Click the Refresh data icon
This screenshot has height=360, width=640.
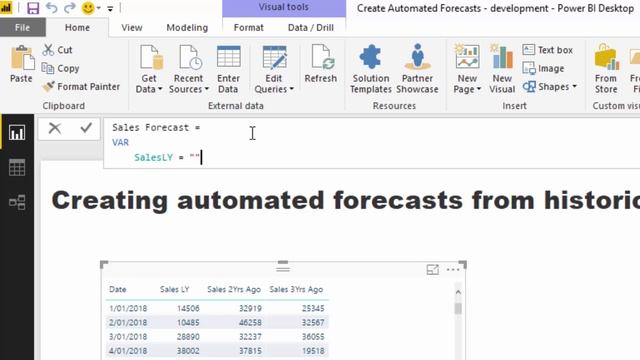coord(322,57)
